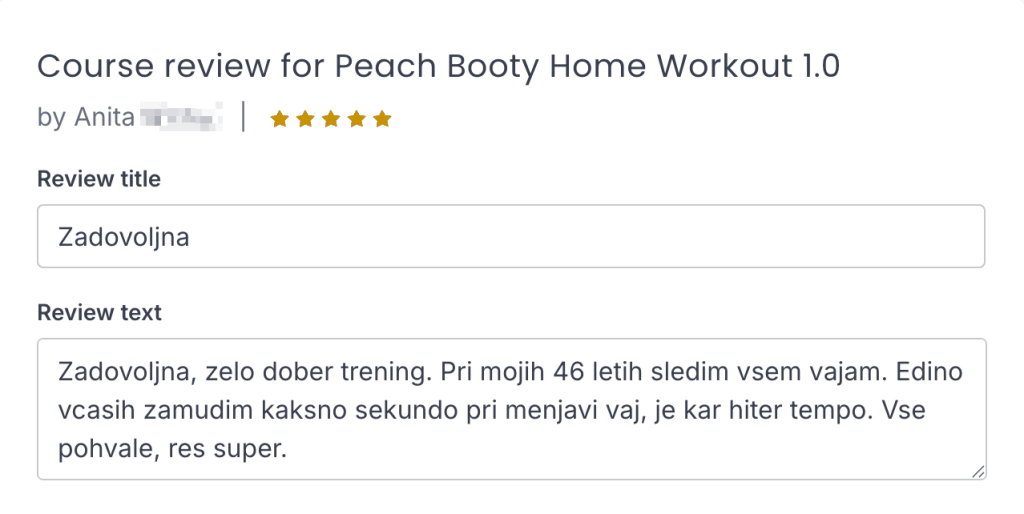Image resolution: width=1024 pixels, height=514 pixels.
Task: Click the first rating star
Action: 280,120
